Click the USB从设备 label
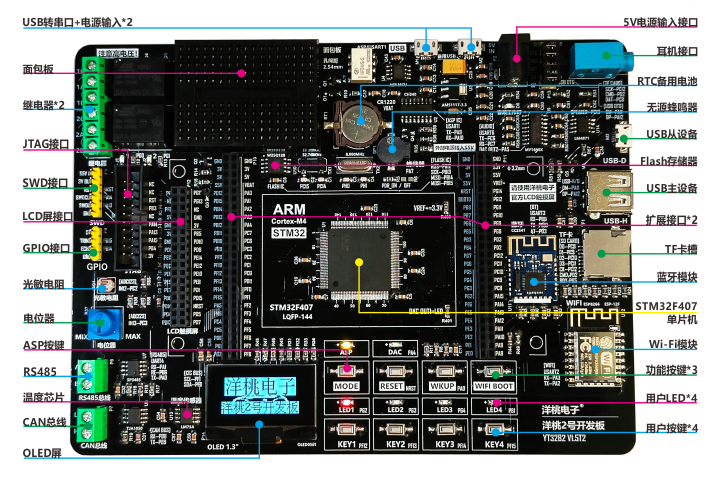The image size is (720, 489). (672, 134)
